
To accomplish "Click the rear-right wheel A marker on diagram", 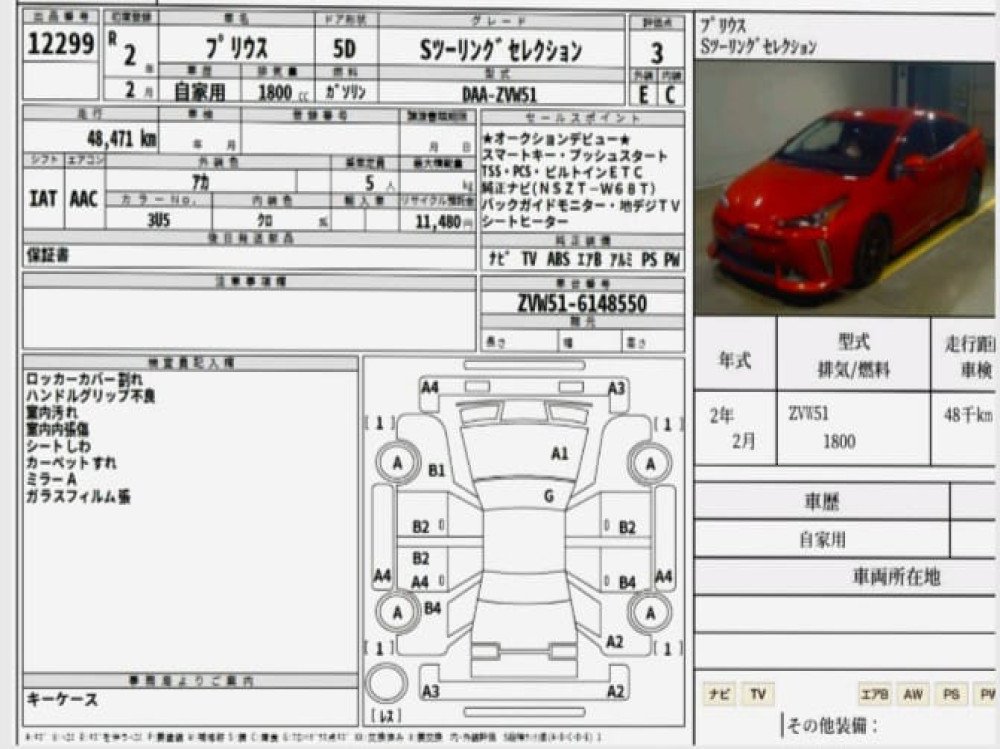I will (x=650, y=610).
